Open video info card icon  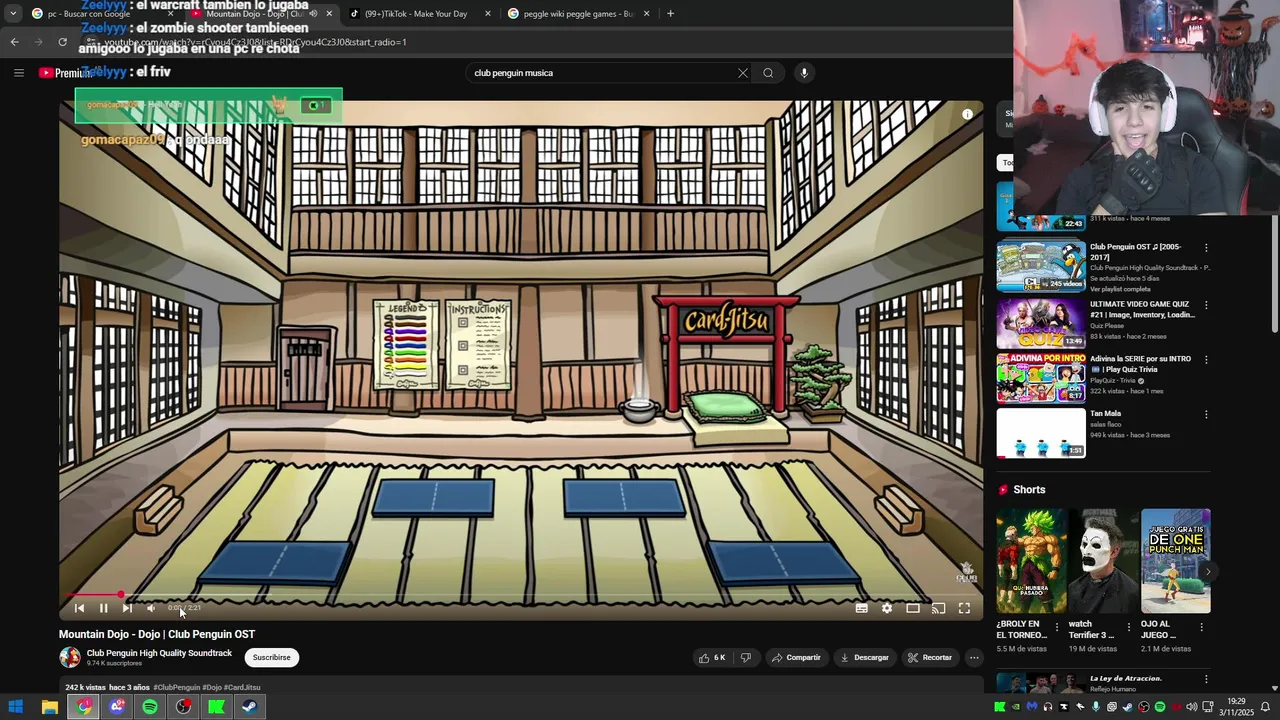tap(967, 115)
